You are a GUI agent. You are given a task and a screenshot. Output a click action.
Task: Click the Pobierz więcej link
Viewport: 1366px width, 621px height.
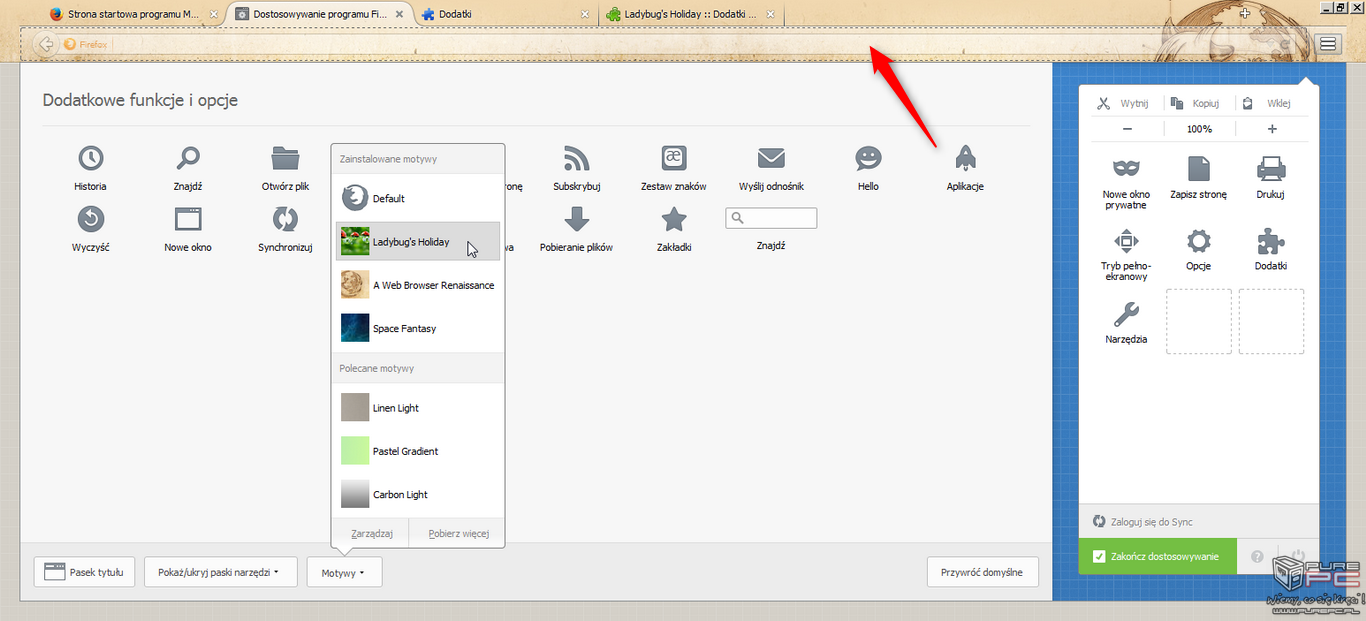459,533
